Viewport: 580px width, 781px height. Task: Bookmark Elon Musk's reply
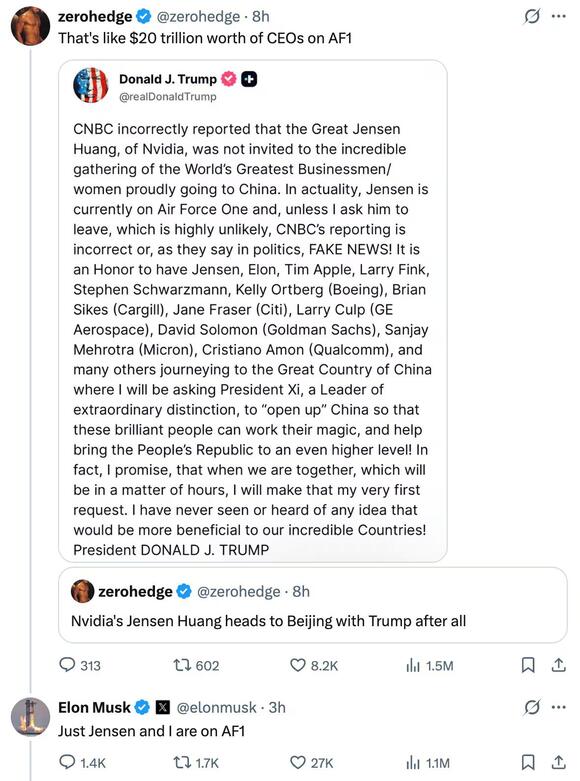528,762
